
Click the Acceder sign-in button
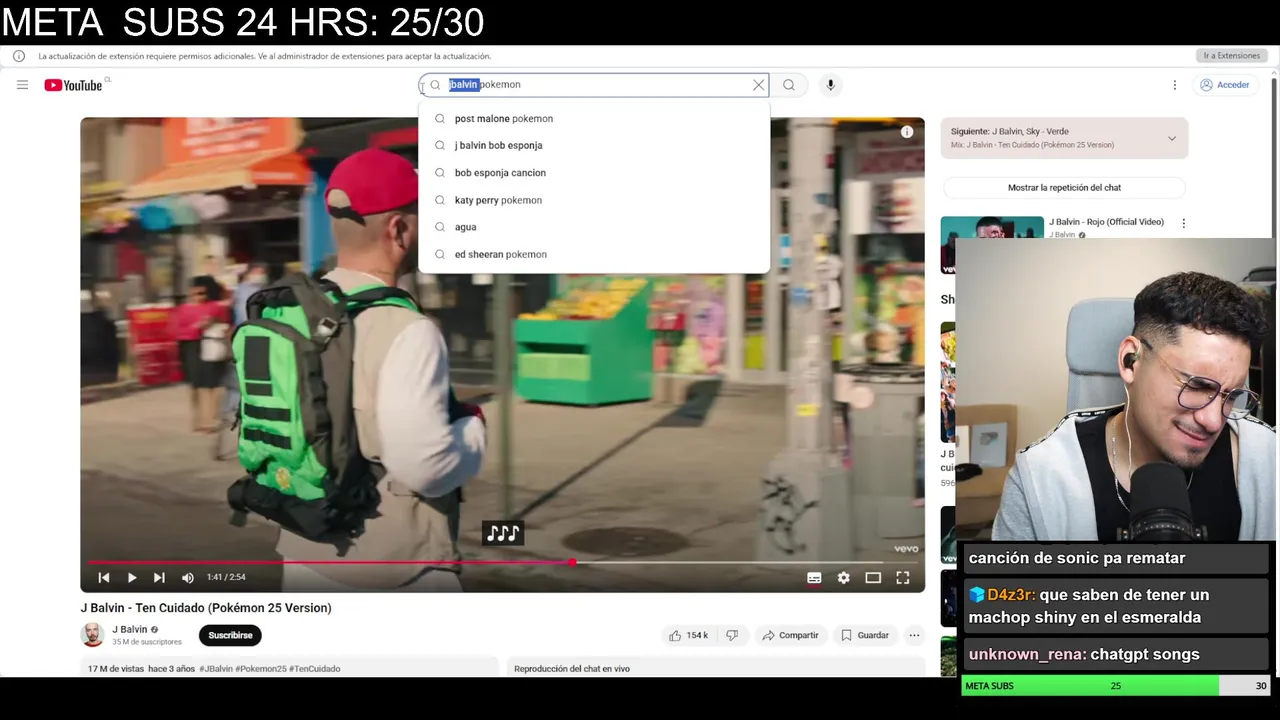1225,85
